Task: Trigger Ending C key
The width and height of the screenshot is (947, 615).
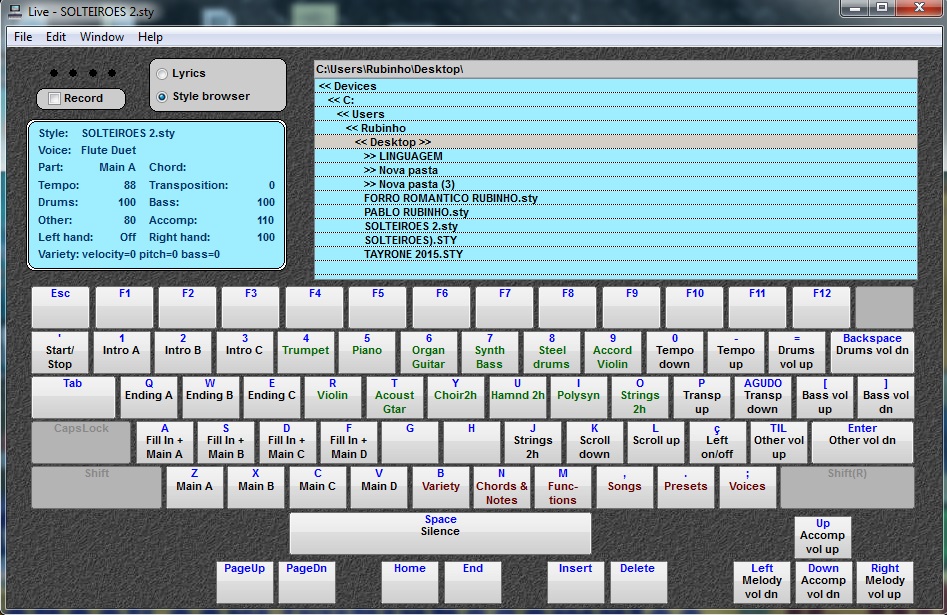Action: coord(271,397)
